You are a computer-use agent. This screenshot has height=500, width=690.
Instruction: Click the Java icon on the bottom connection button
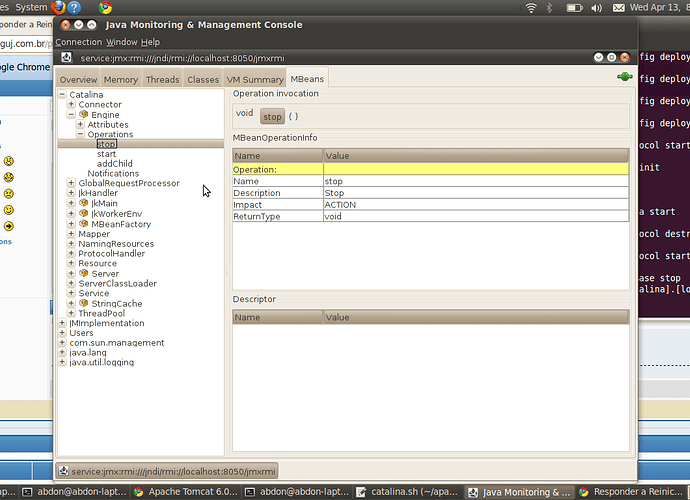(63, 471)
